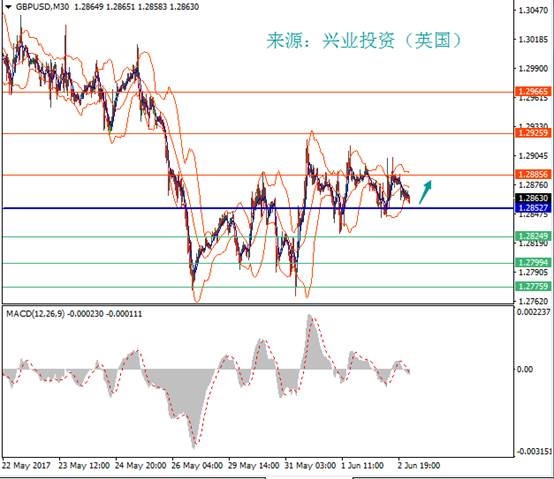This screenshot has height=479, width=554.
Task: Click the orange 1.29665 resistance price tag
Action: tap(533, 92)
